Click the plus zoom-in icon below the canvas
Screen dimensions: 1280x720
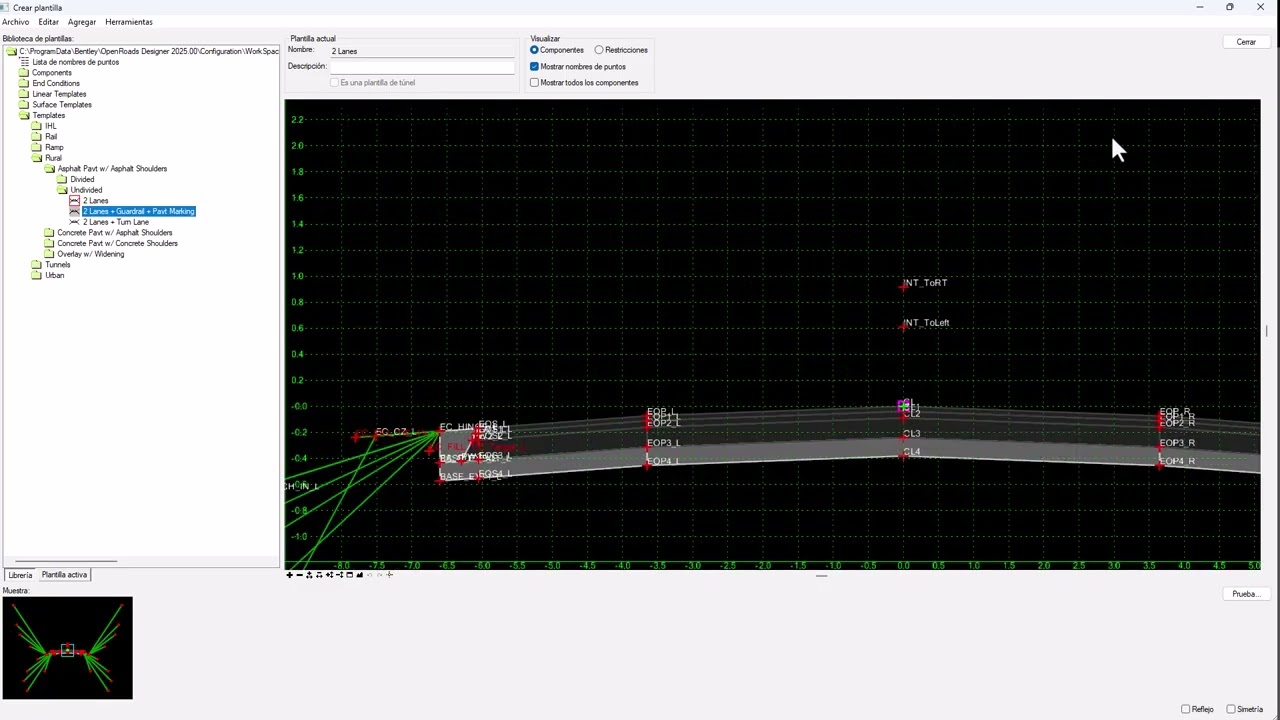click(x=290, y=575)
